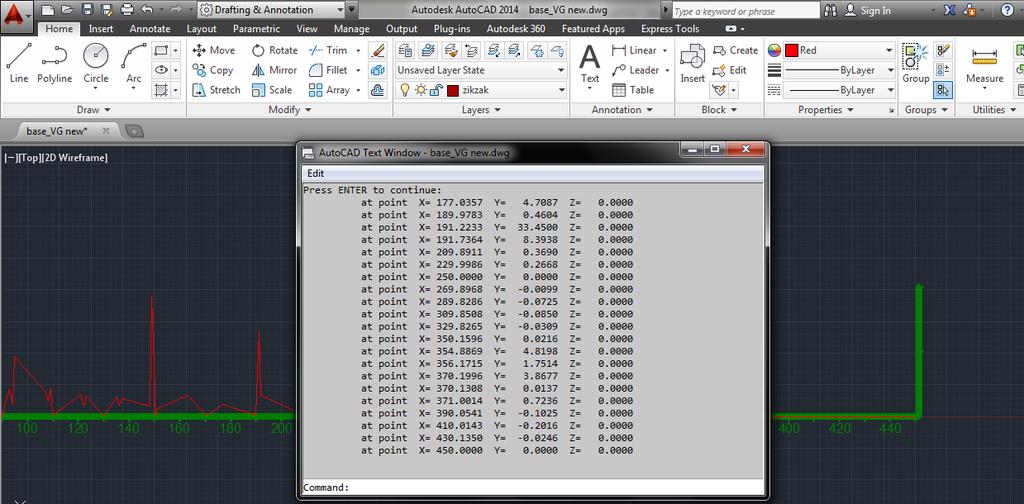Select the Circle tool

[96, 64]
